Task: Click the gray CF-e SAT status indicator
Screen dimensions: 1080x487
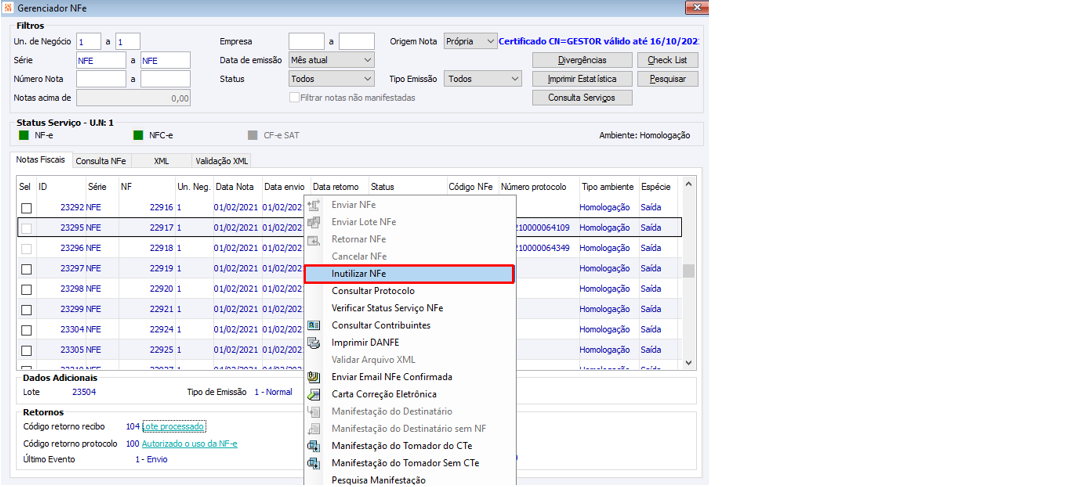Action: [x=252, y=136]
